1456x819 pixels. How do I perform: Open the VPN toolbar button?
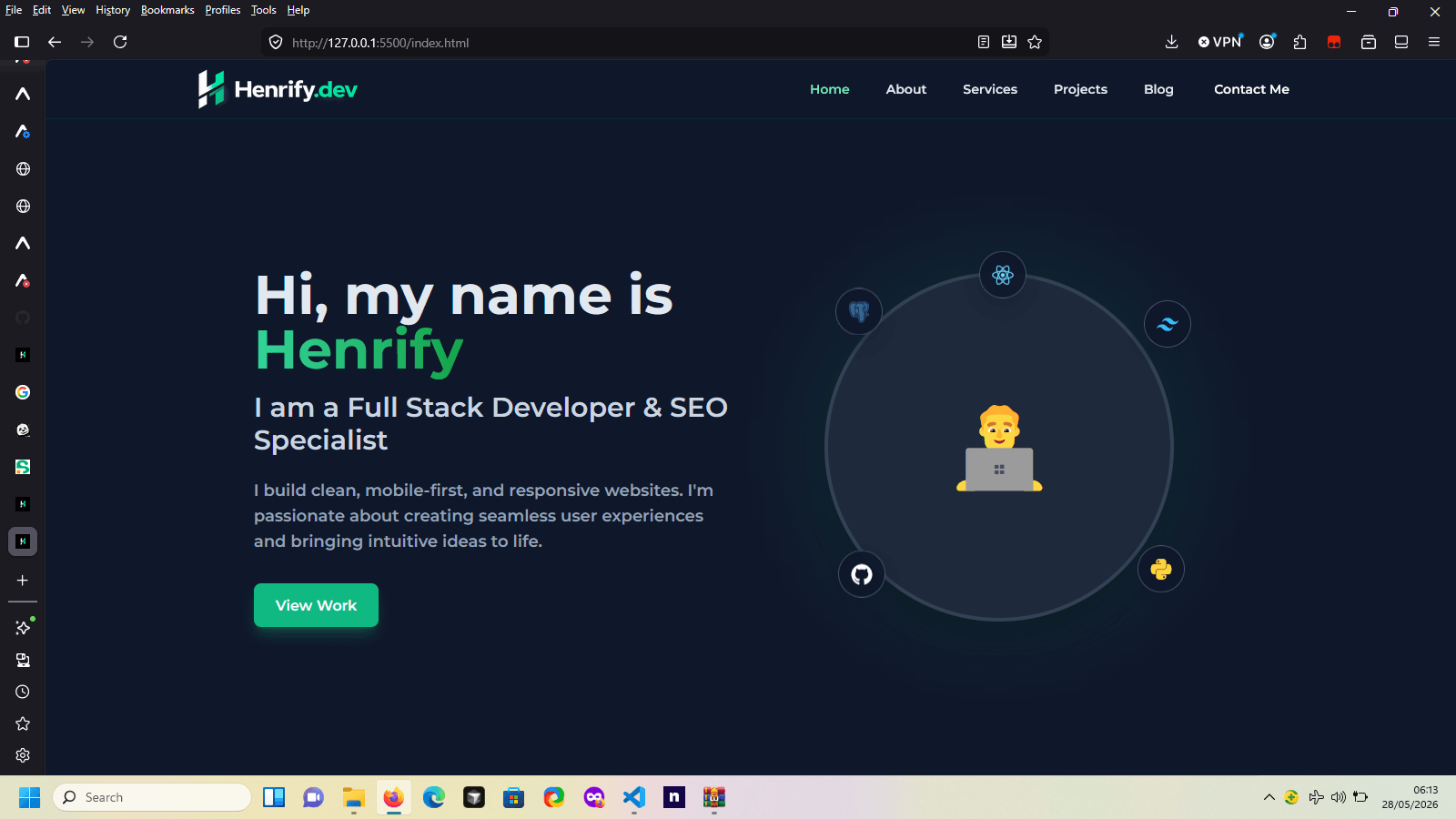(x=1220, y=42)
